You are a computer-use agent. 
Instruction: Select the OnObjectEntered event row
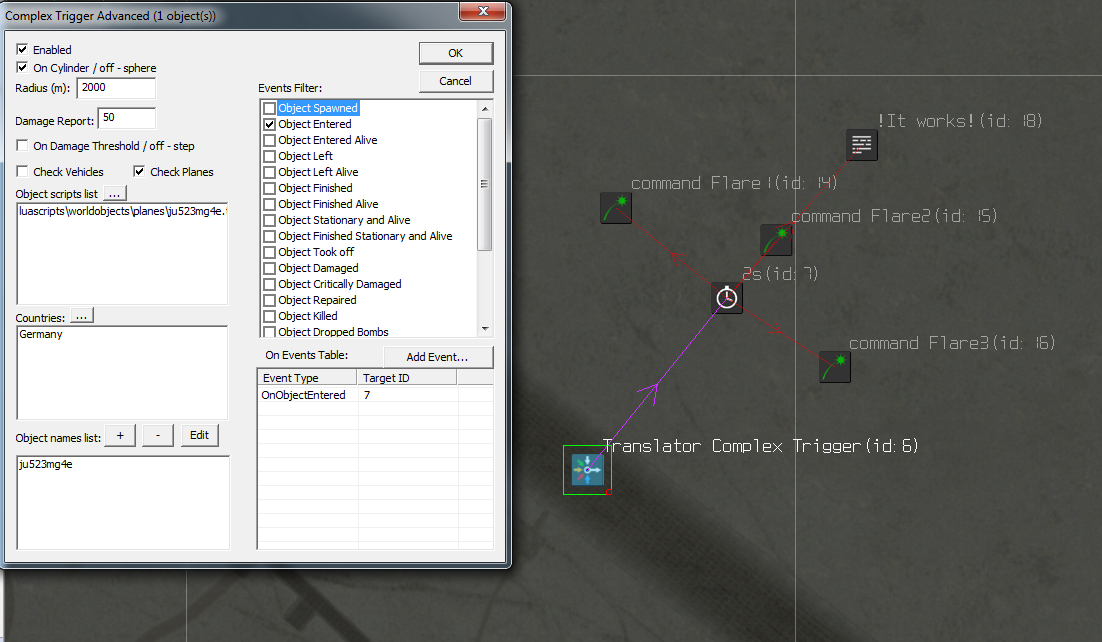coord(375,395)
